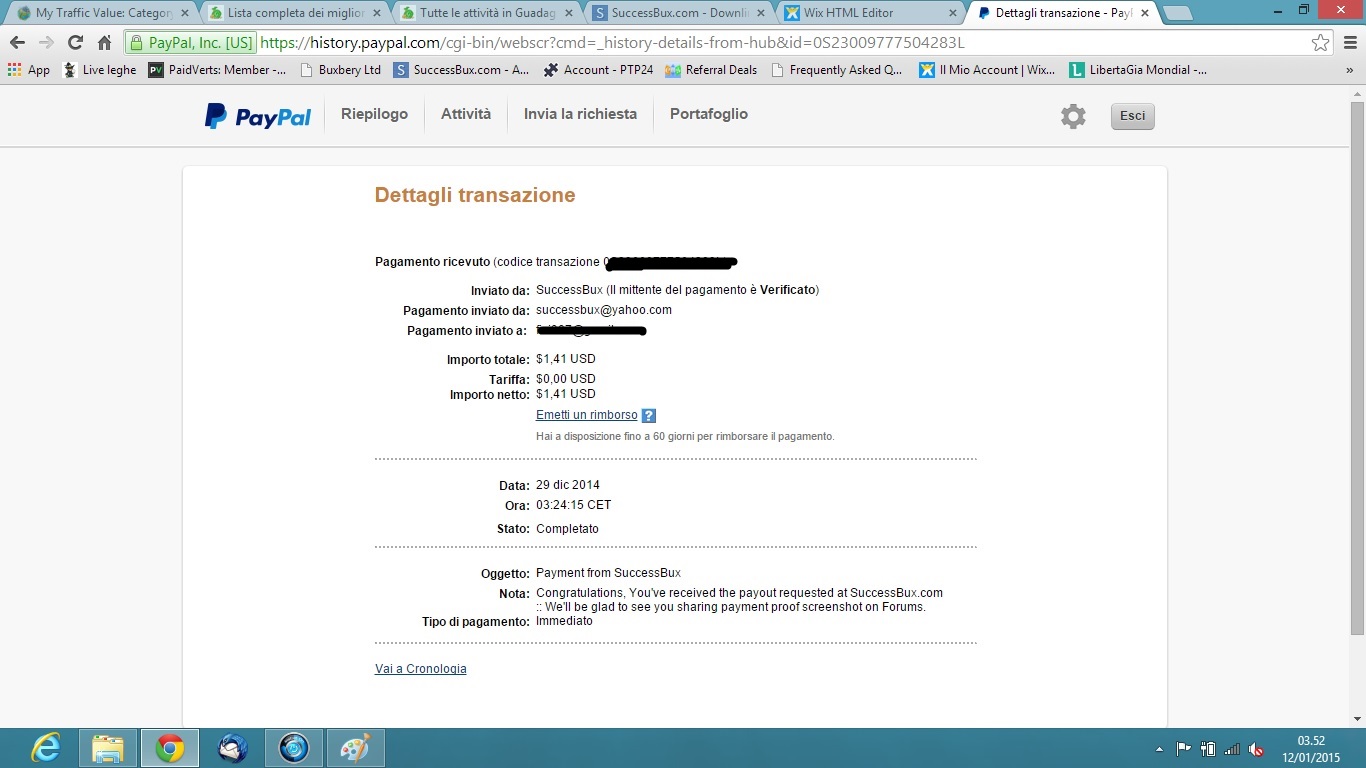Open Chrome menu hamburger icon
This screenshot has height=768, width=1366.
tap(1350, 43)
